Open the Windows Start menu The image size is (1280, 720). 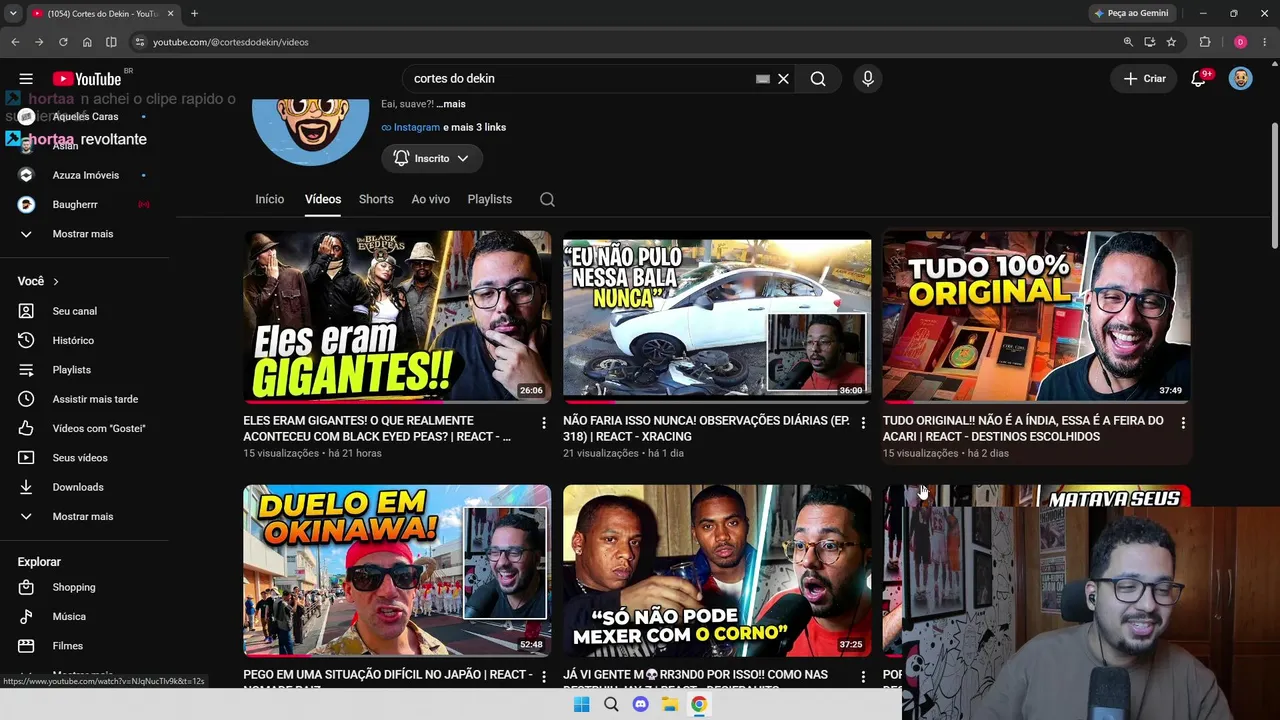(582, 705)
